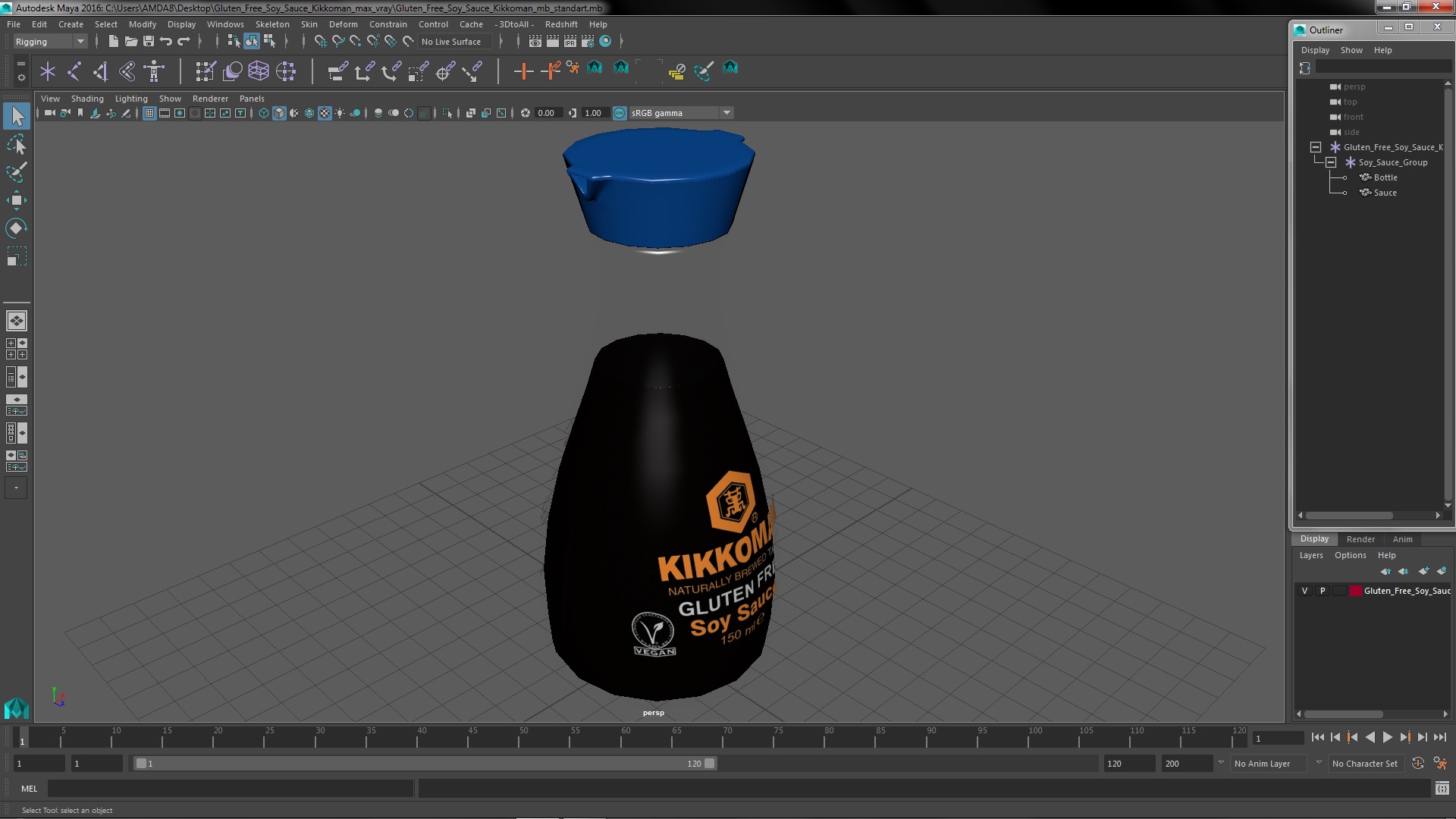Select the Sauce node in Outliner

tap(1385, 193)
